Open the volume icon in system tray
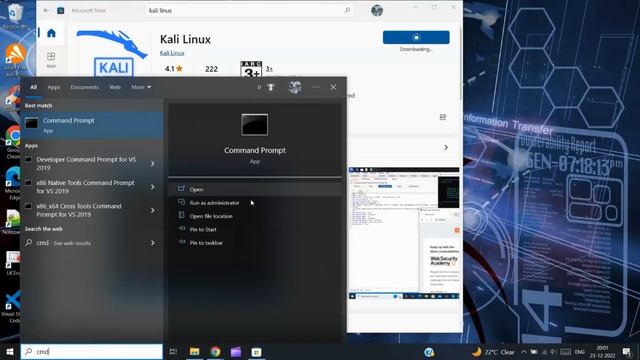The image size is (640, 360). pyautogui.click(x=553, y=351)
